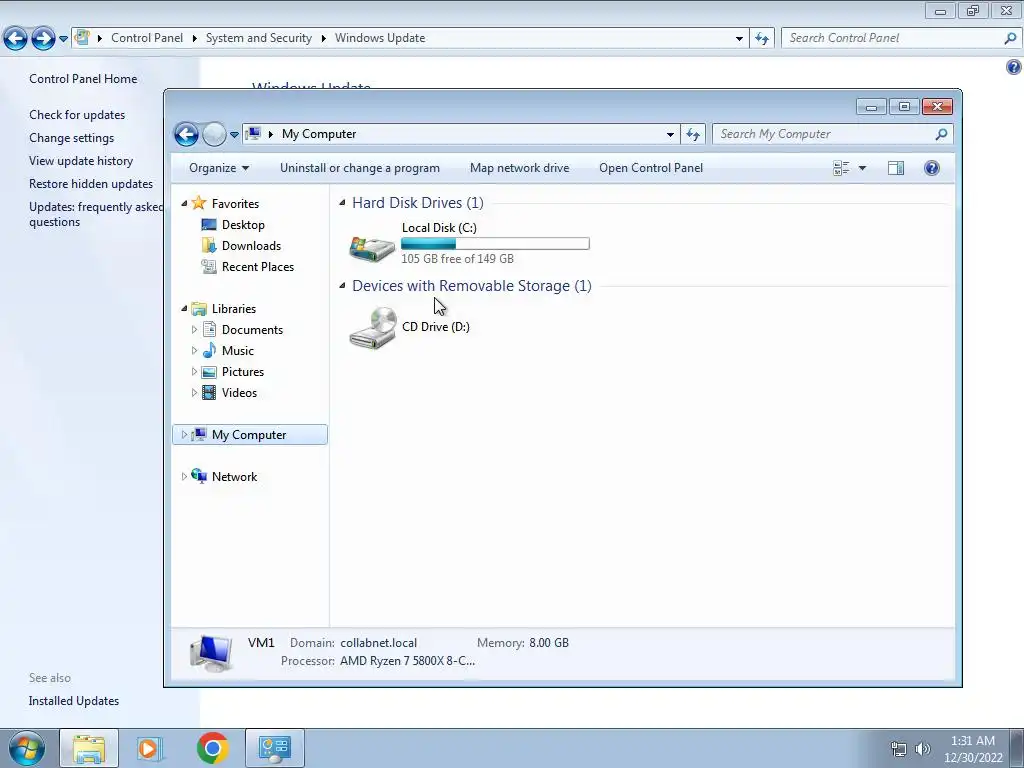
Task: Click the Recent Places icon
Action: [x=209, y=266]
